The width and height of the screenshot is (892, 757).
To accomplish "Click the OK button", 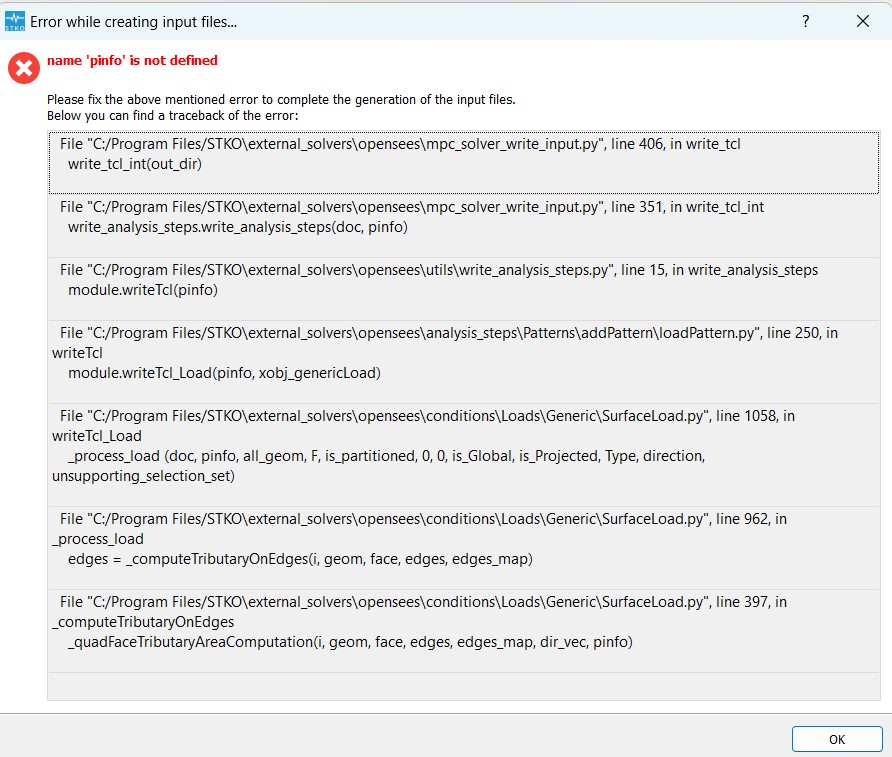I will point(837,739).
